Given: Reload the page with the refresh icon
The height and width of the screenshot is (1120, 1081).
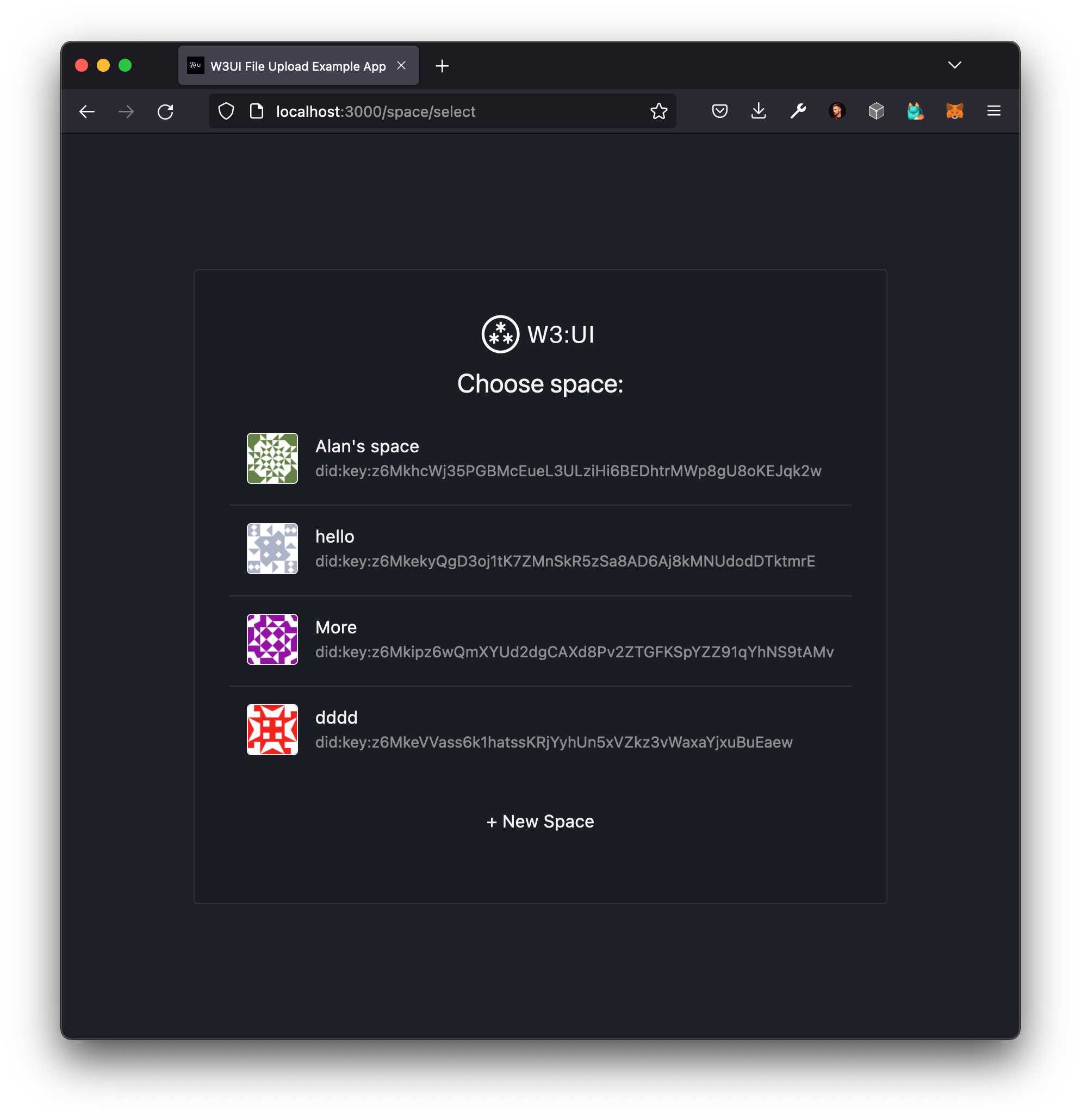Looking at the screenshot, I should [x=165, y=111].
